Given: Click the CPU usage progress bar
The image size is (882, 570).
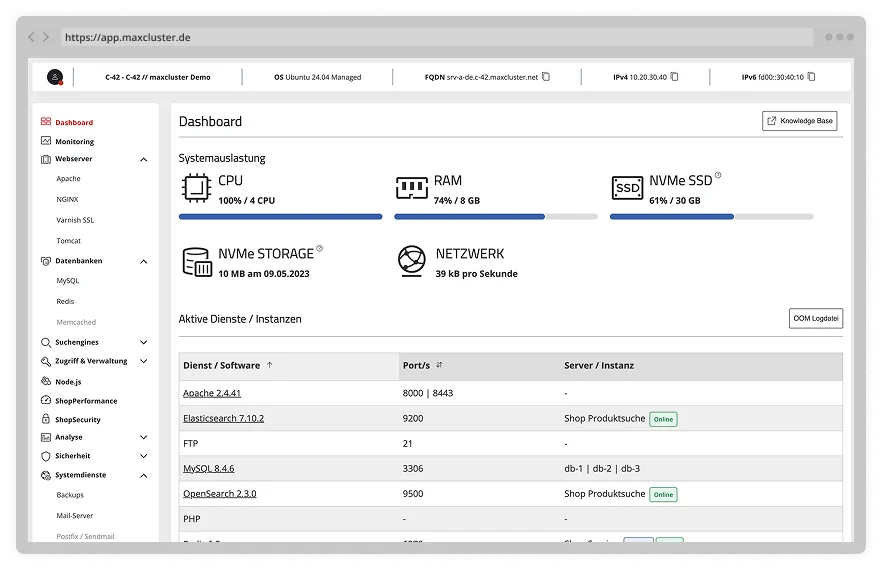Looking at the screenshot, I should tap(280, 217).
